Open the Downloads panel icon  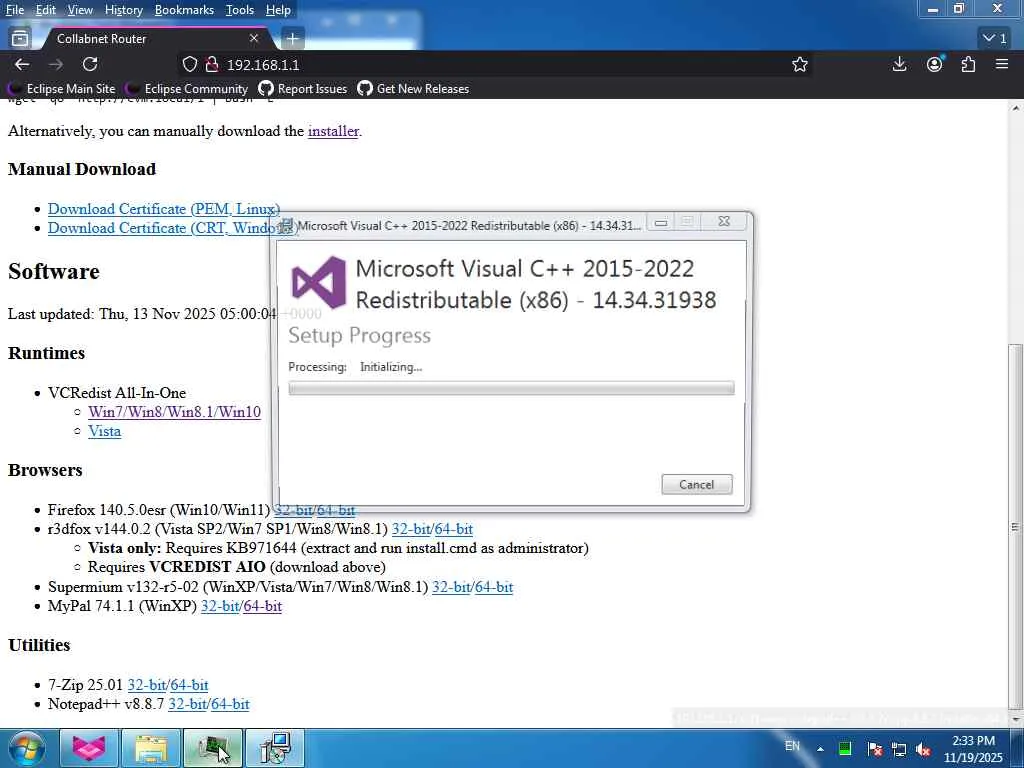click(x=899, y=64)
